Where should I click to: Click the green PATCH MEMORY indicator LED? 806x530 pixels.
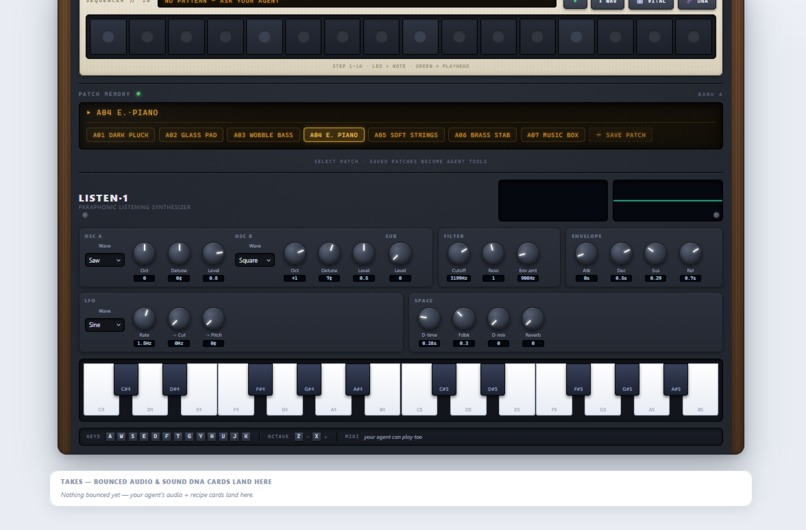click(138, 94)
